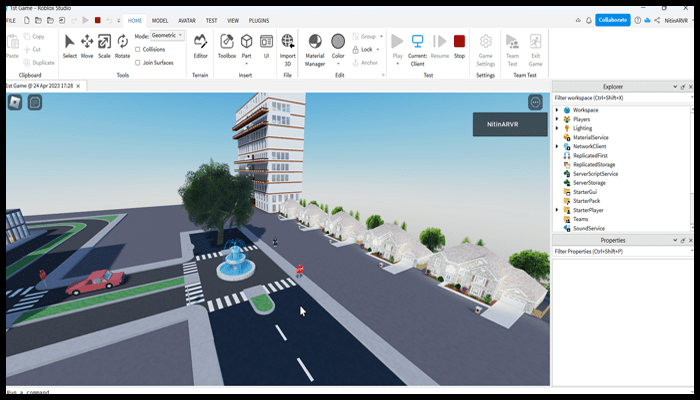Switch to the MODEL ribbon tab
The image size is (700, 400).
pyautogui.click(x=160, y=21)
